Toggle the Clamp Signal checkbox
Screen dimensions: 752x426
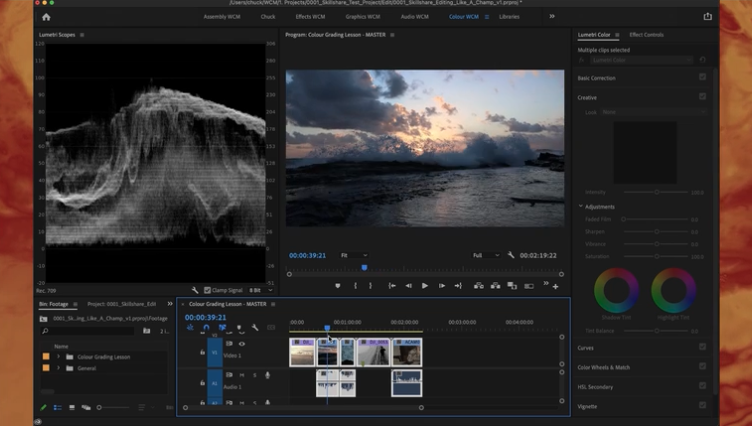(x=208, y=290)
